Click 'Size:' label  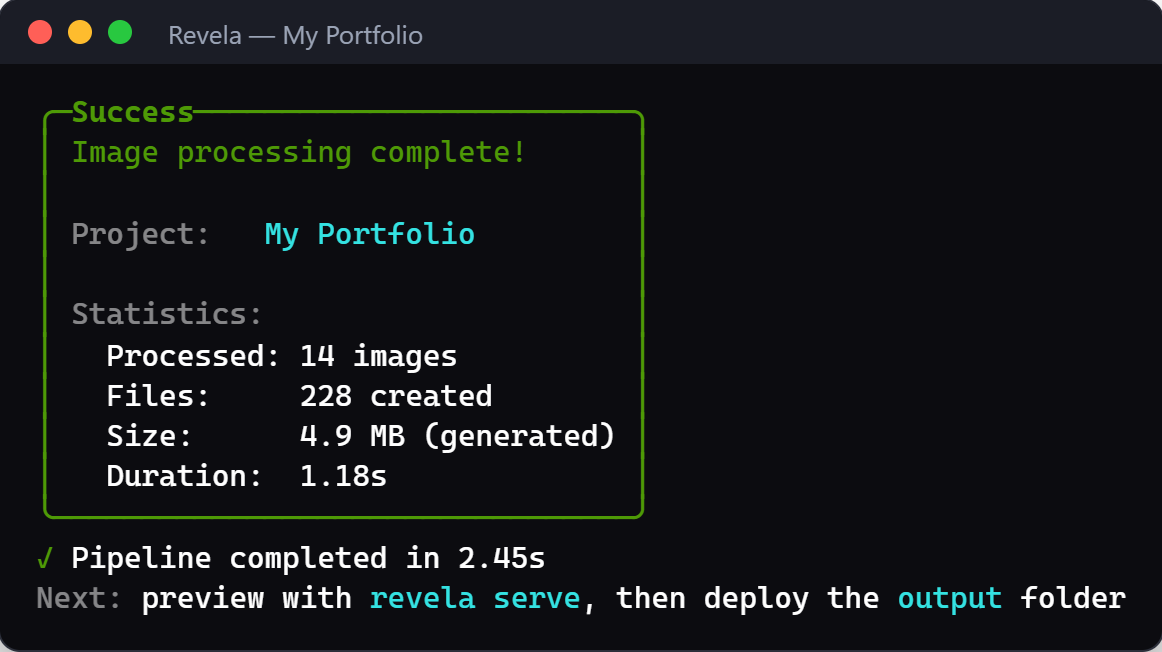150,436
